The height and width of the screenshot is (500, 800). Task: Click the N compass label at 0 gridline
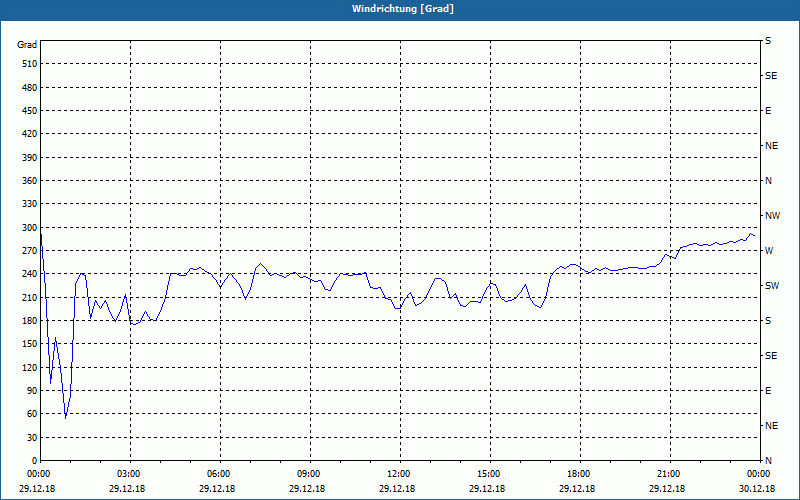tap(768, 461)
